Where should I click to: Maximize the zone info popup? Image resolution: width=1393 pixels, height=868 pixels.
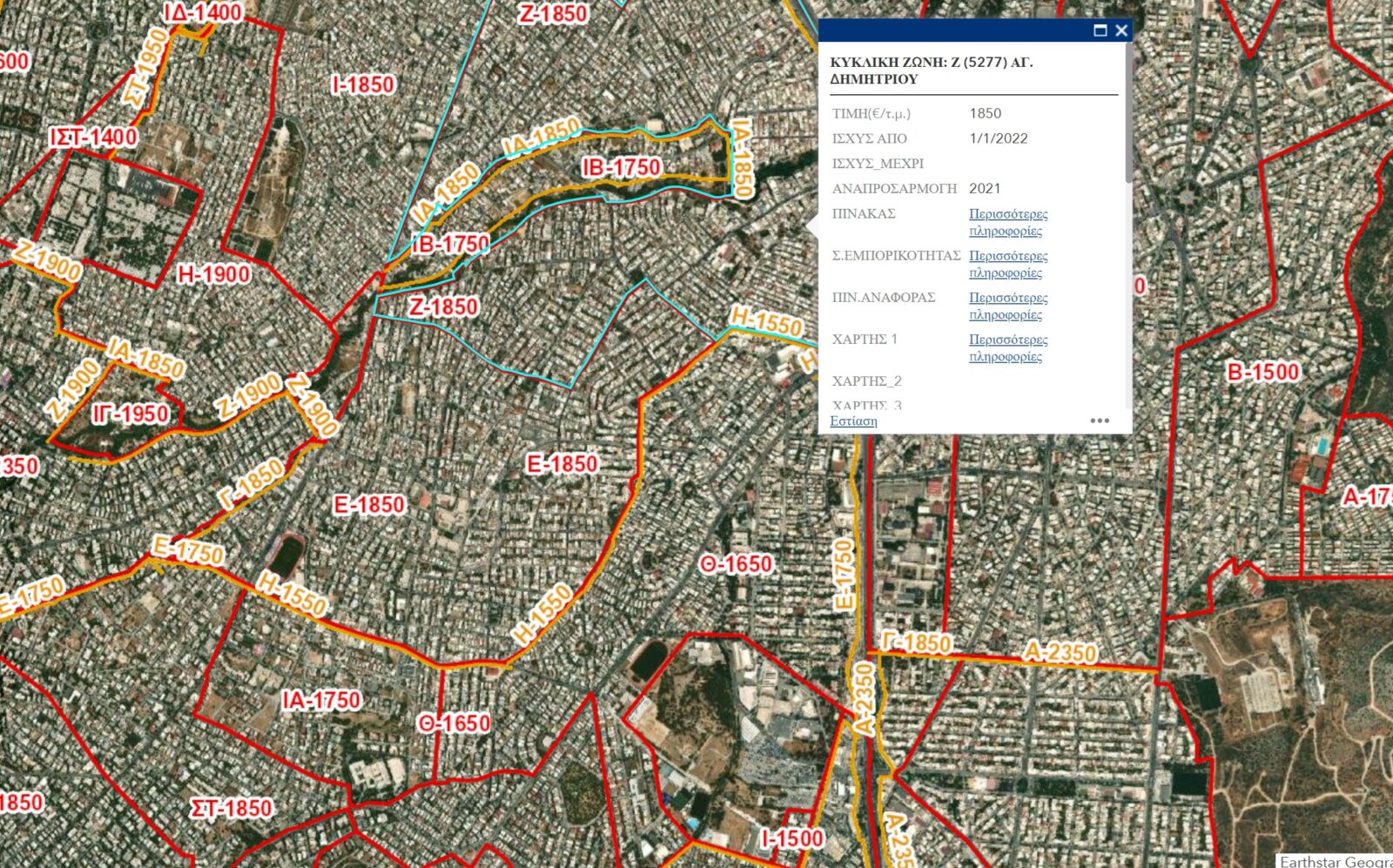(1100, 30)
